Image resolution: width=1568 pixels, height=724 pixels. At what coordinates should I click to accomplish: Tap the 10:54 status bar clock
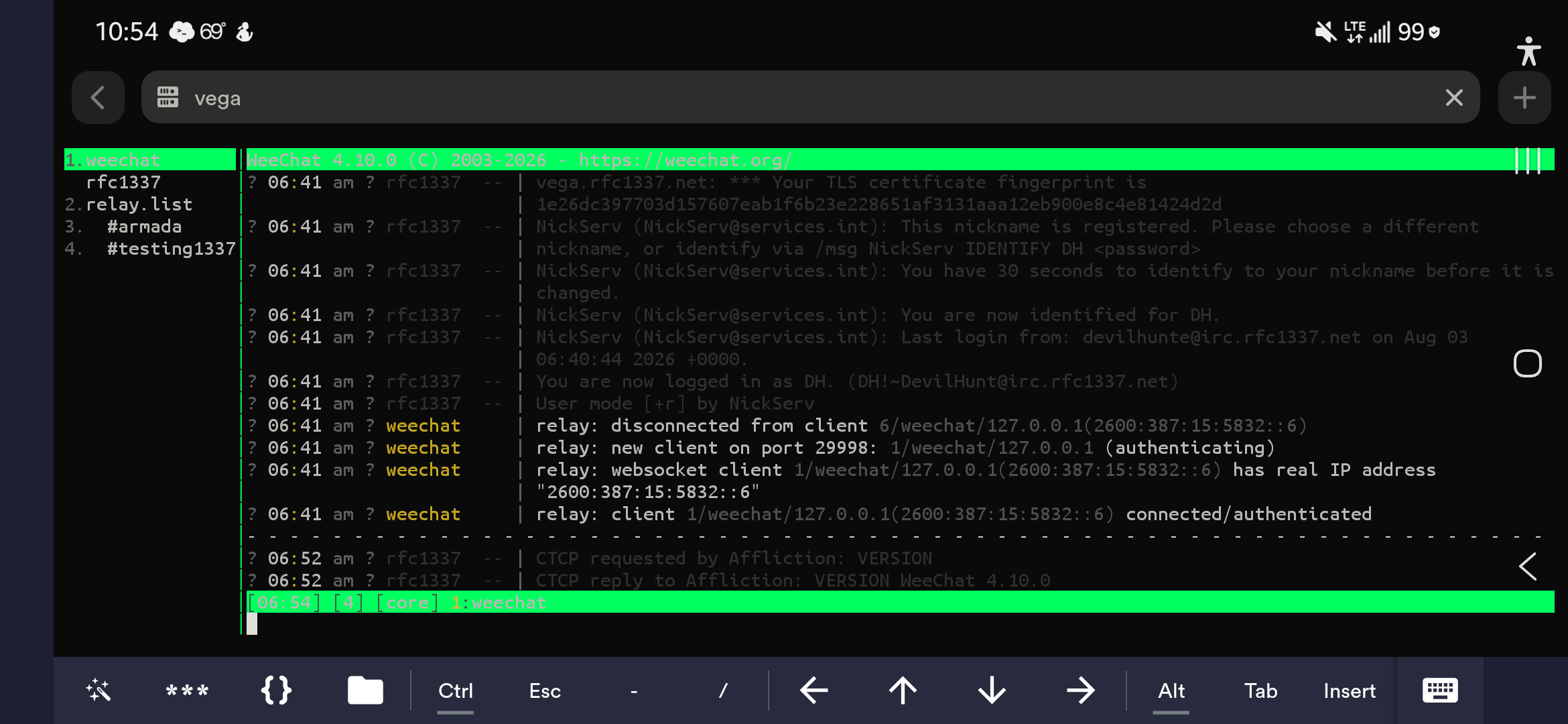pos(127,32)
